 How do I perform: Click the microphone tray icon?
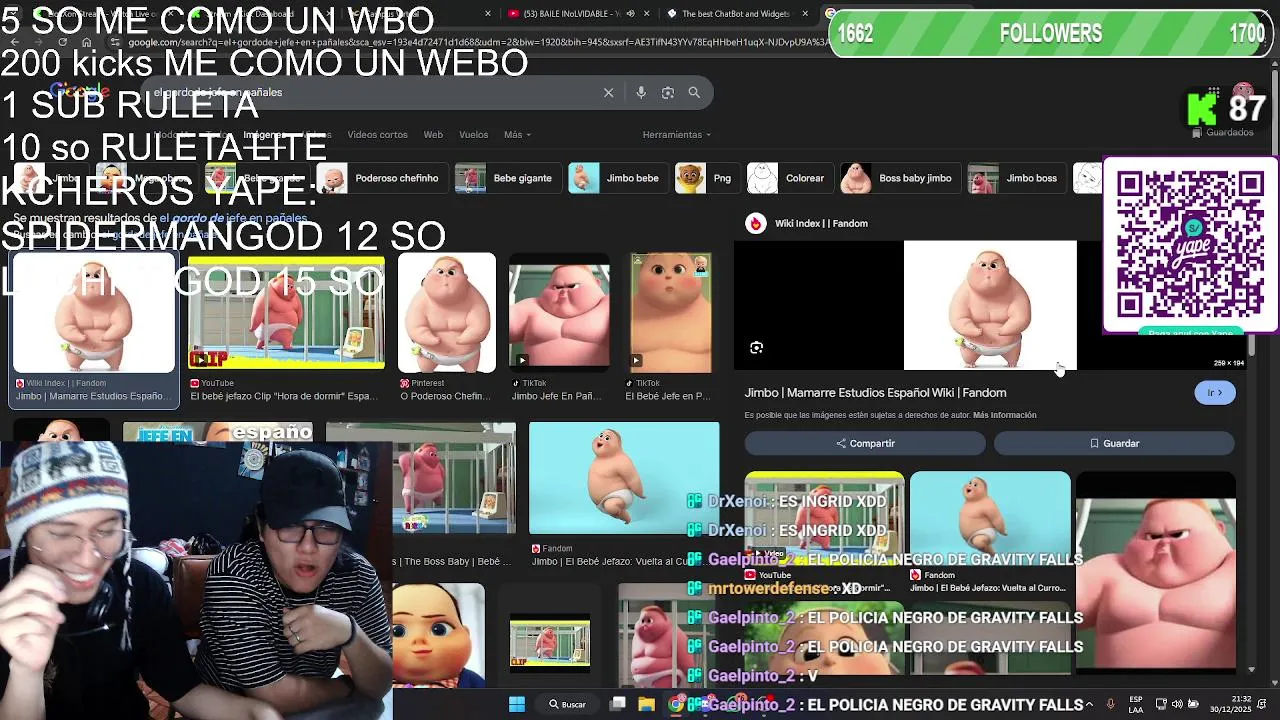(1110, 704)
